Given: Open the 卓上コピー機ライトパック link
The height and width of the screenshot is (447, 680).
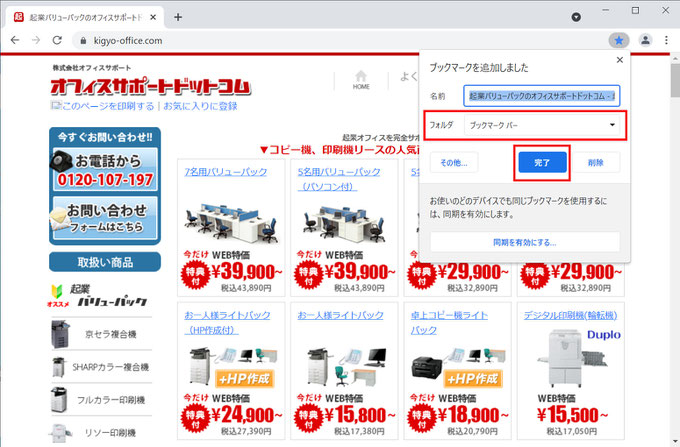Looking at the screenshot, I should pyautogui.click(x=449, y=322).
